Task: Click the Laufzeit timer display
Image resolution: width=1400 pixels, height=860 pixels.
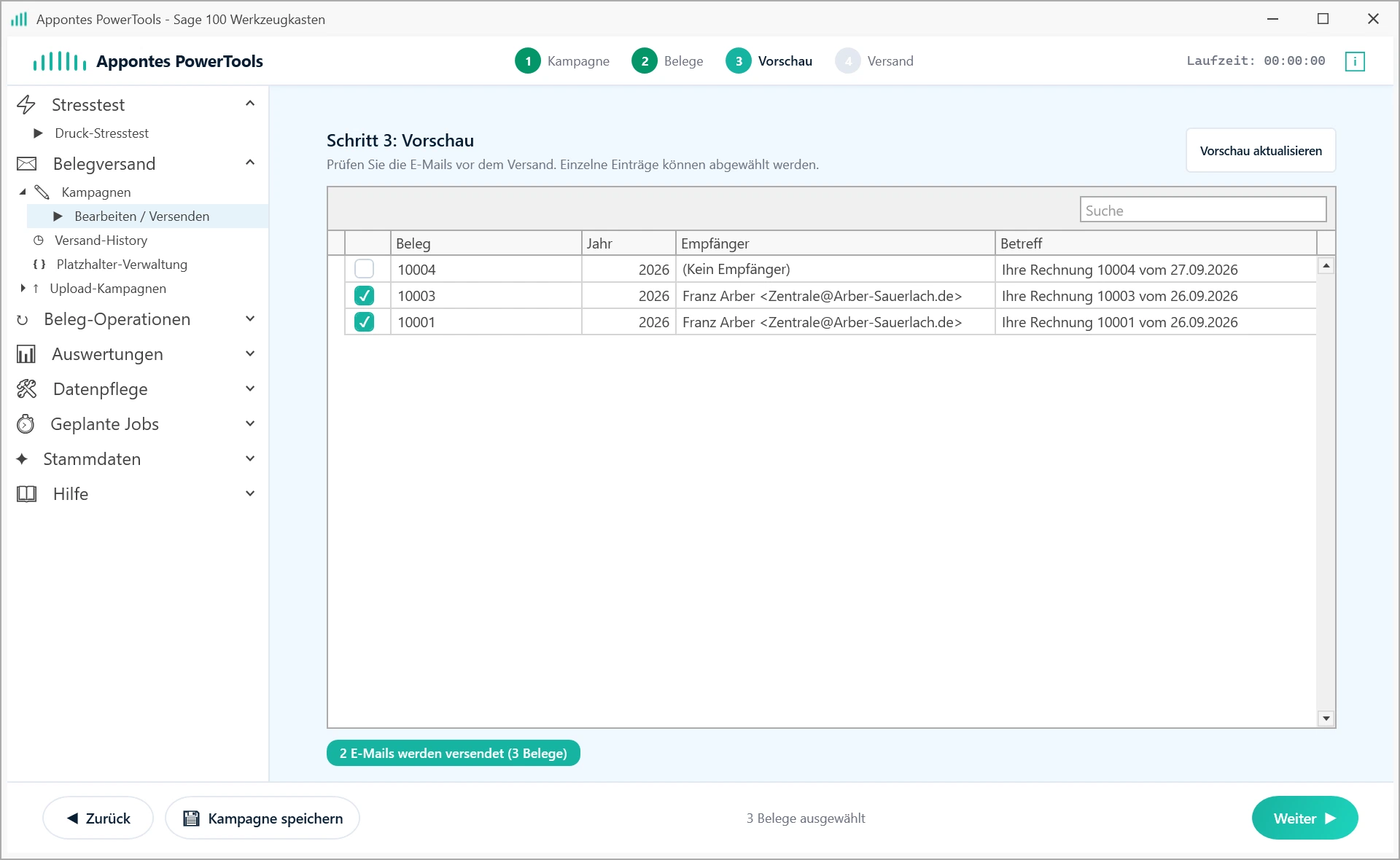Action: point(1256,61)
